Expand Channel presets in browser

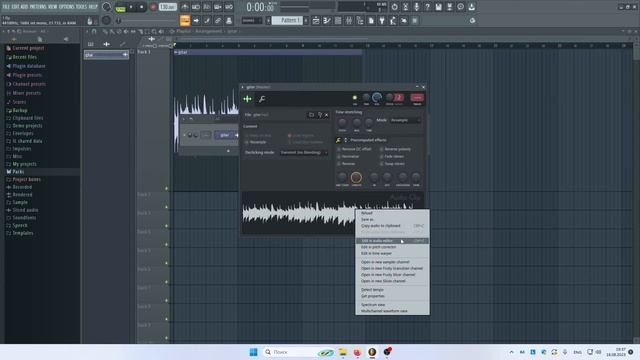tap(29, 84)
